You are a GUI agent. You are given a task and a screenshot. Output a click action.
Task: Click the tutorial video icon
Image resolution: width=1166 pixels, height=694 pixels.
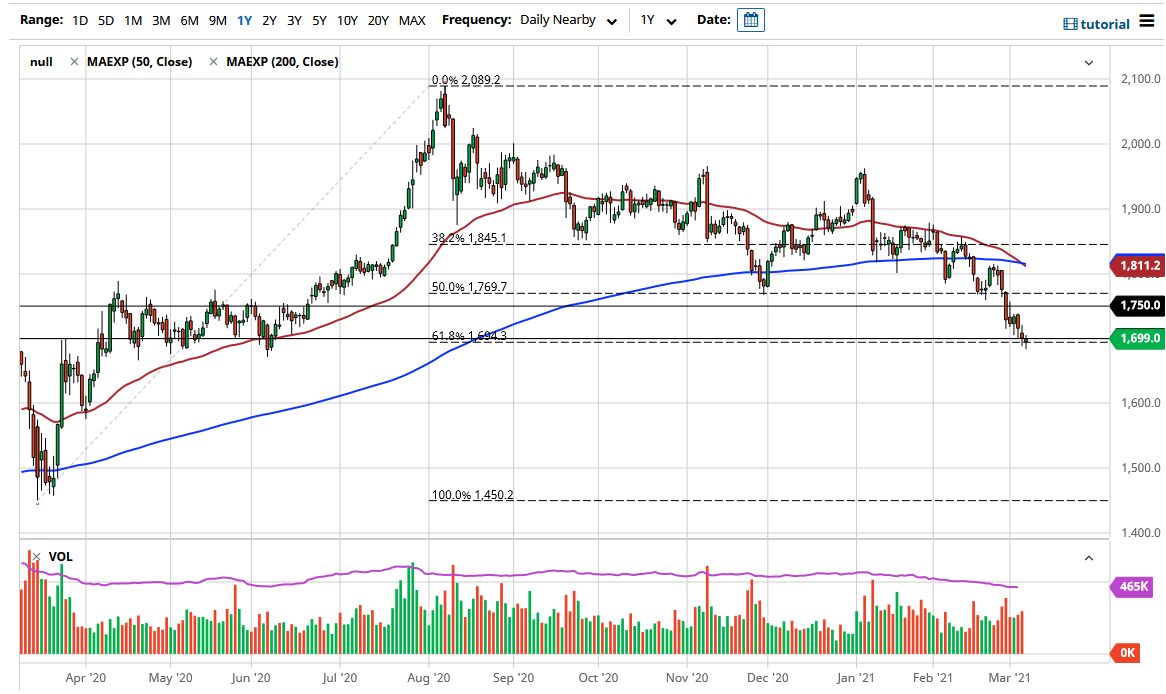coord(1070,24)
